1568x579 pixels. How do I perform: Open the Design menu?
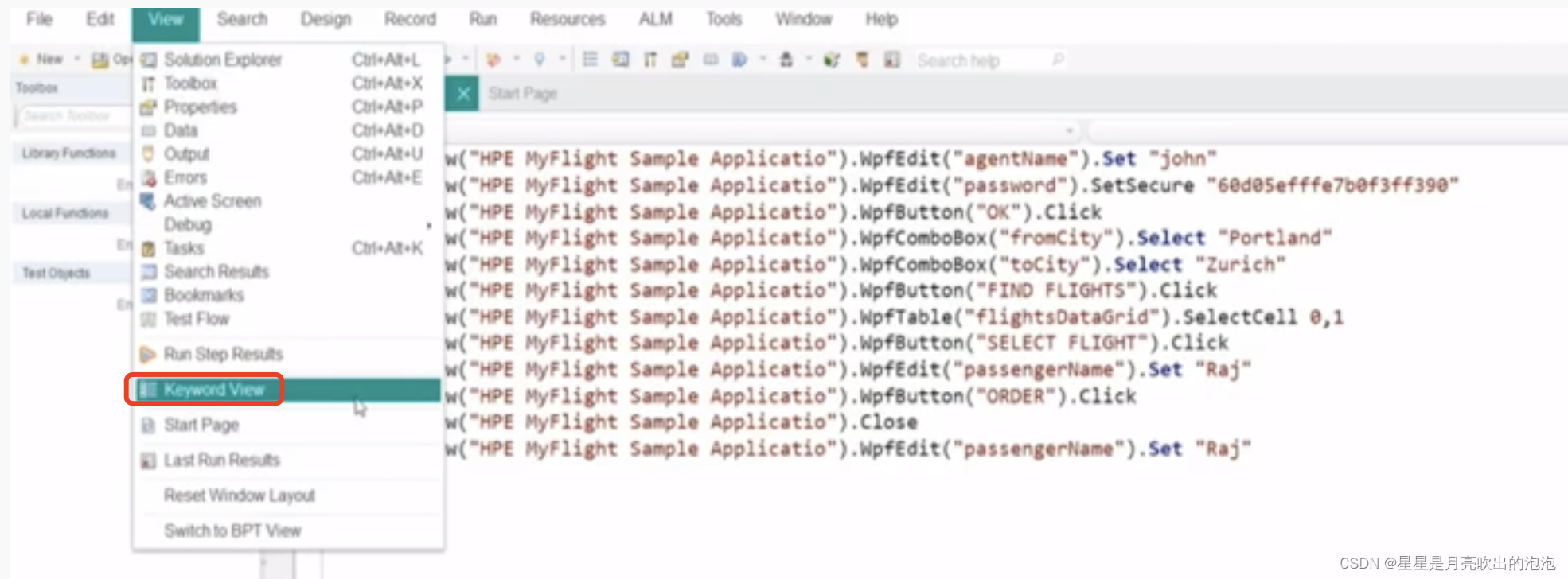click(326, 19)
